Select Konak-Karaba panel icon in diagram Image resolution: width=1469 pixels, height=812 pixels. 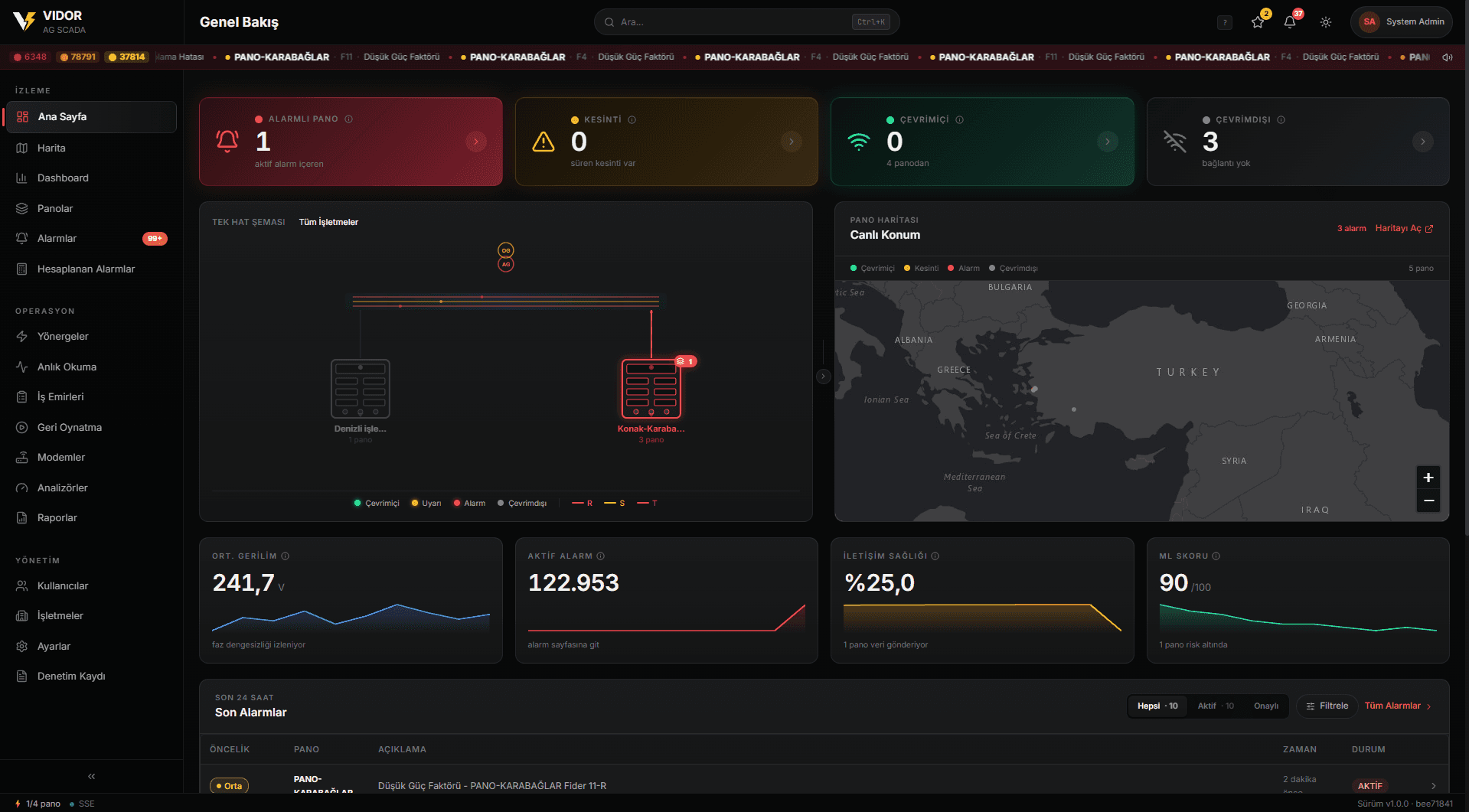pyautogui.click(x=651, y=389)
